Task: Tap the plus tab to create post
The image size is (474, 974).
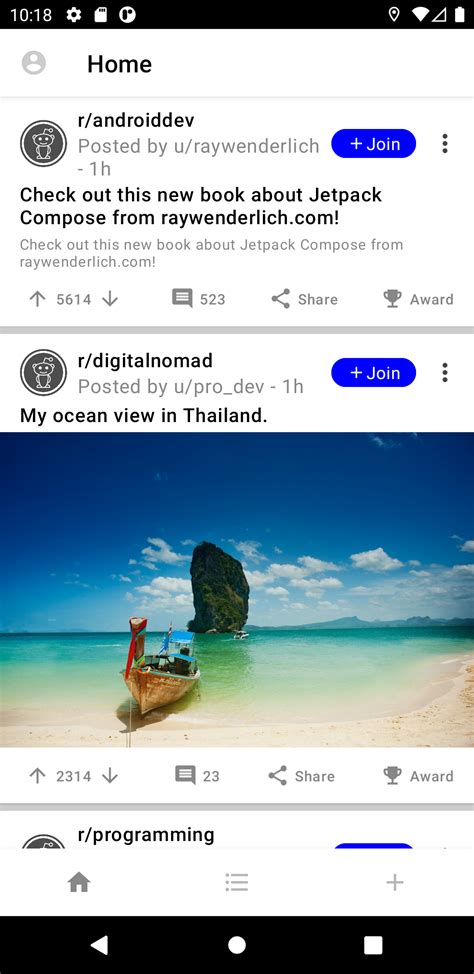Action: tap(394, 882)
